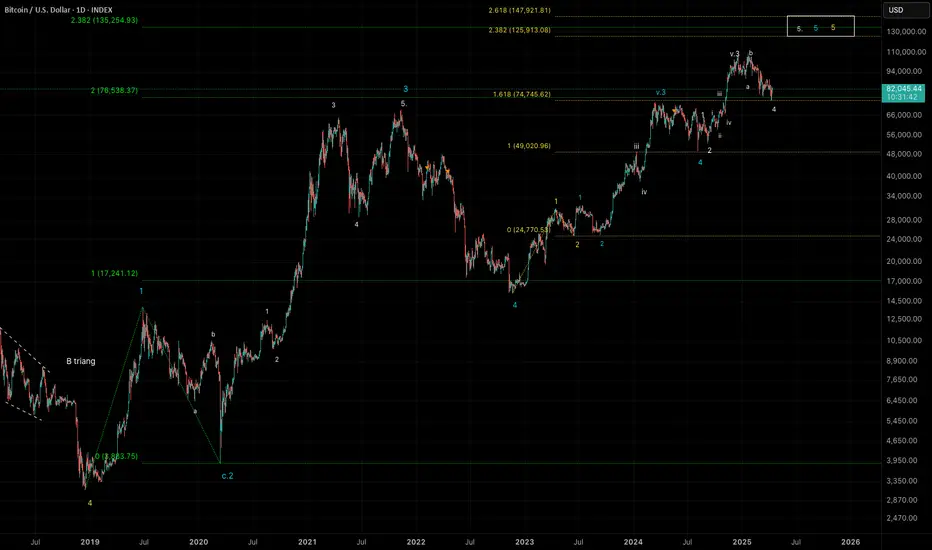Image resolution: width=932 pixels, height=550 pixels.
Task: Click the 94,000.00 price axis label
Action: (904, 71)
